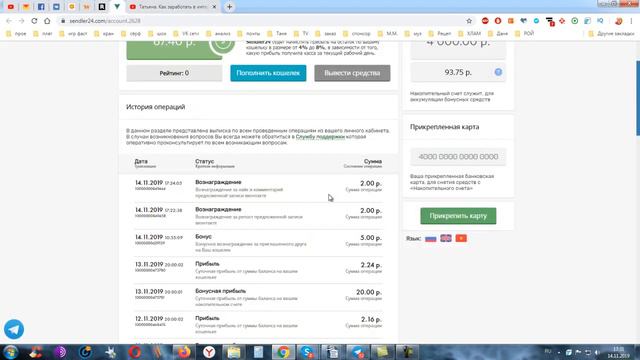This screenshot has width=640, height=360.
Task: Select the British flag language icon
Action: click(446, 238)
